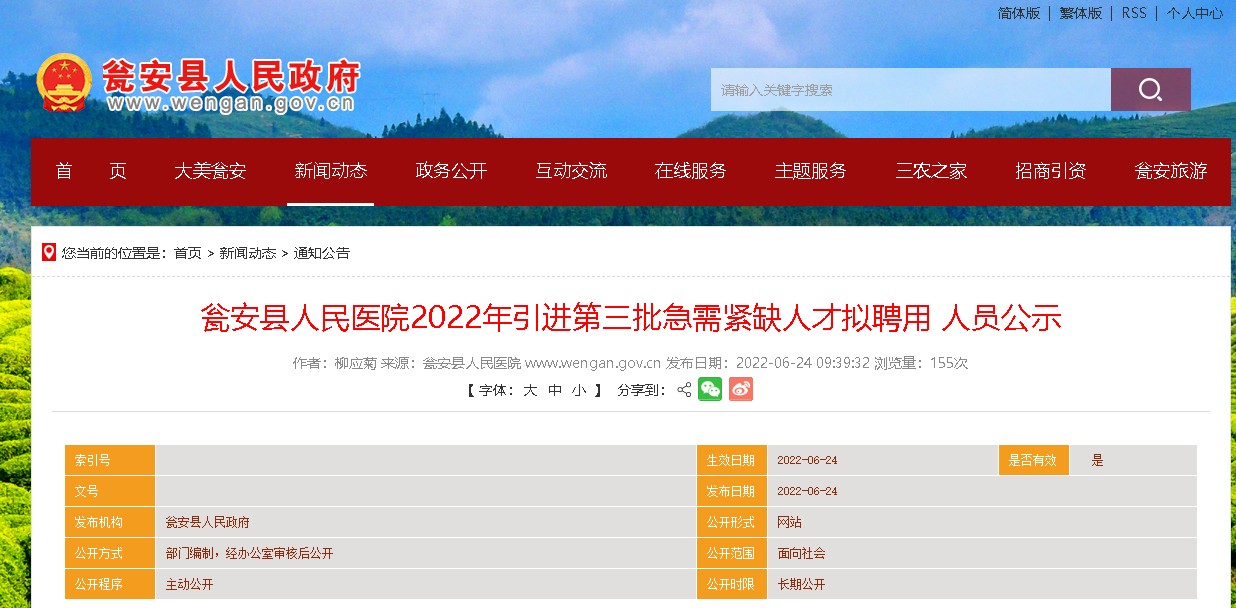Open 在线服务 navigation item
This screenshot has width=1236, height=608.
click(x=691, y=171)
